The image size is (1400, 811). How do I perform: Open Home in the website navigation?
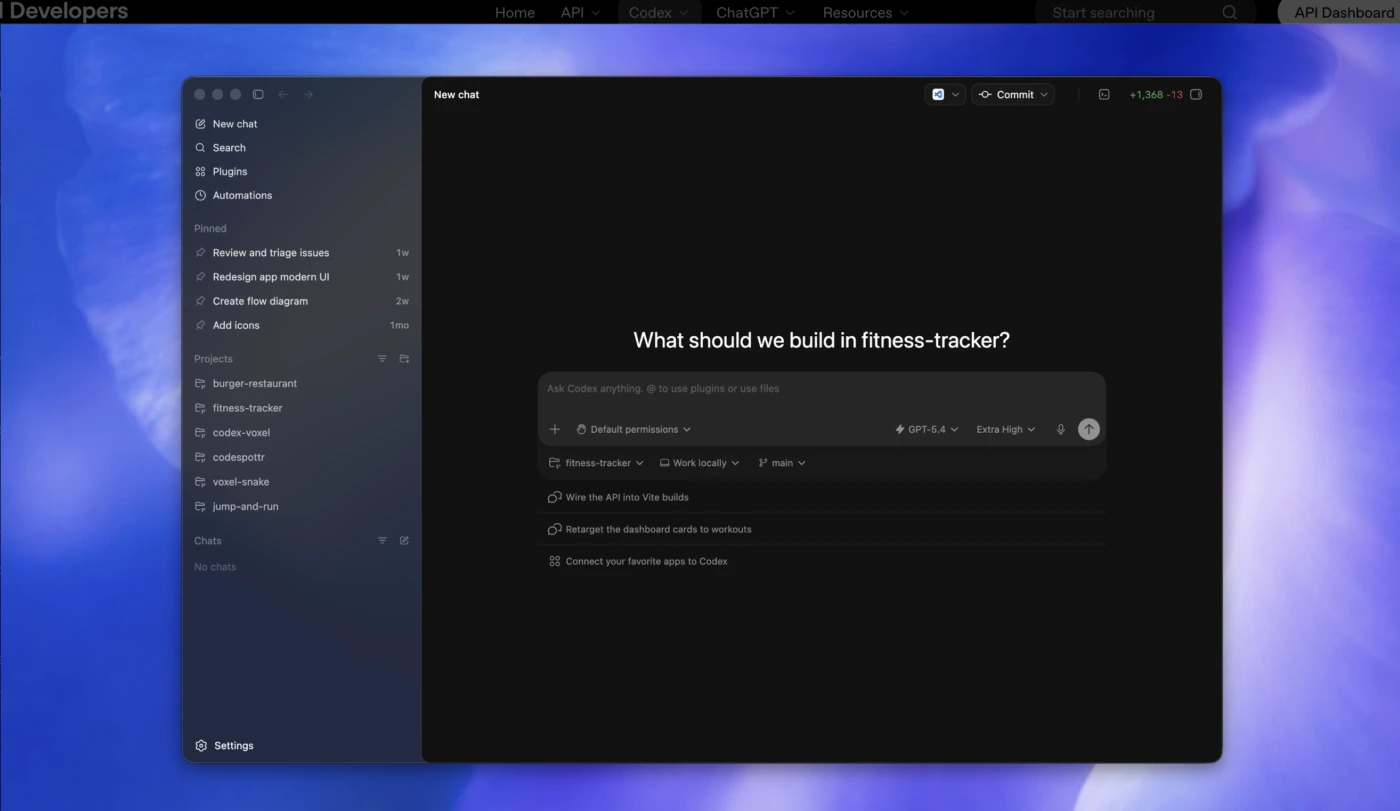[x=515, y=13]
